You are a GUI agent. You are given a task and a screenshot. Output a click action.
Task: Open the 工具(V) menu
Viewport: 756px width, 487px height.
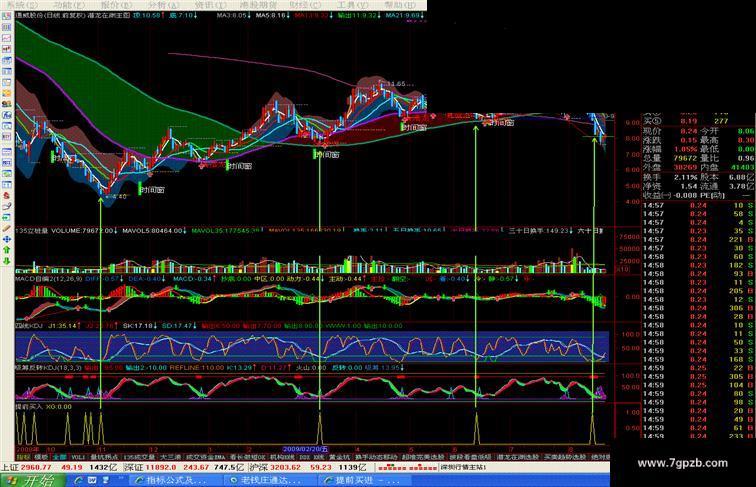(x=354, y=5)
